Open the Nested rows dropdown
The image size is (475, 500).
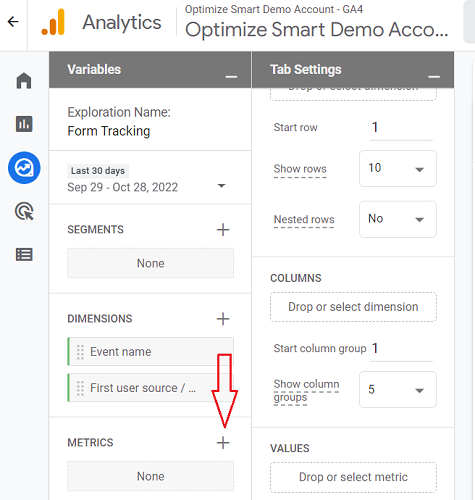398,219
